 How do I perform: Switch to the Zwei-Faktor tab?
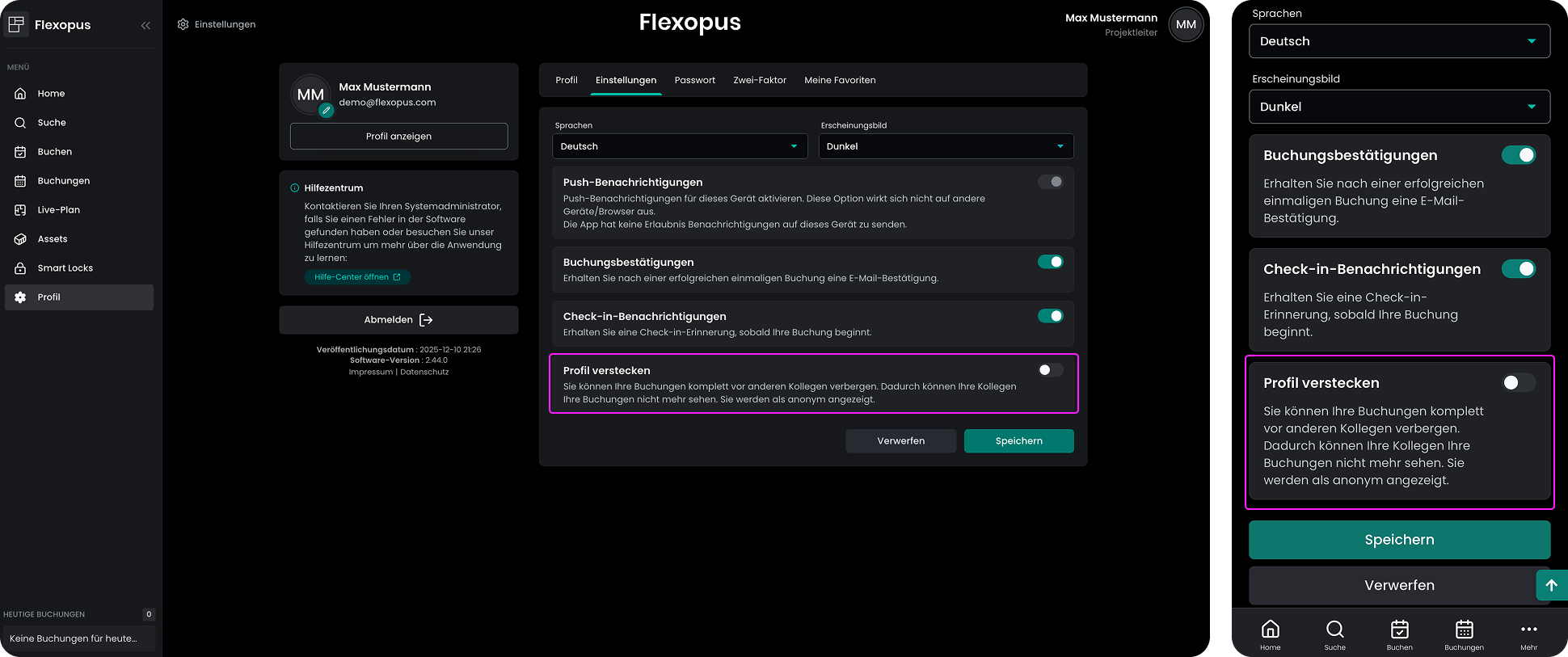click(x=759, y=80)
